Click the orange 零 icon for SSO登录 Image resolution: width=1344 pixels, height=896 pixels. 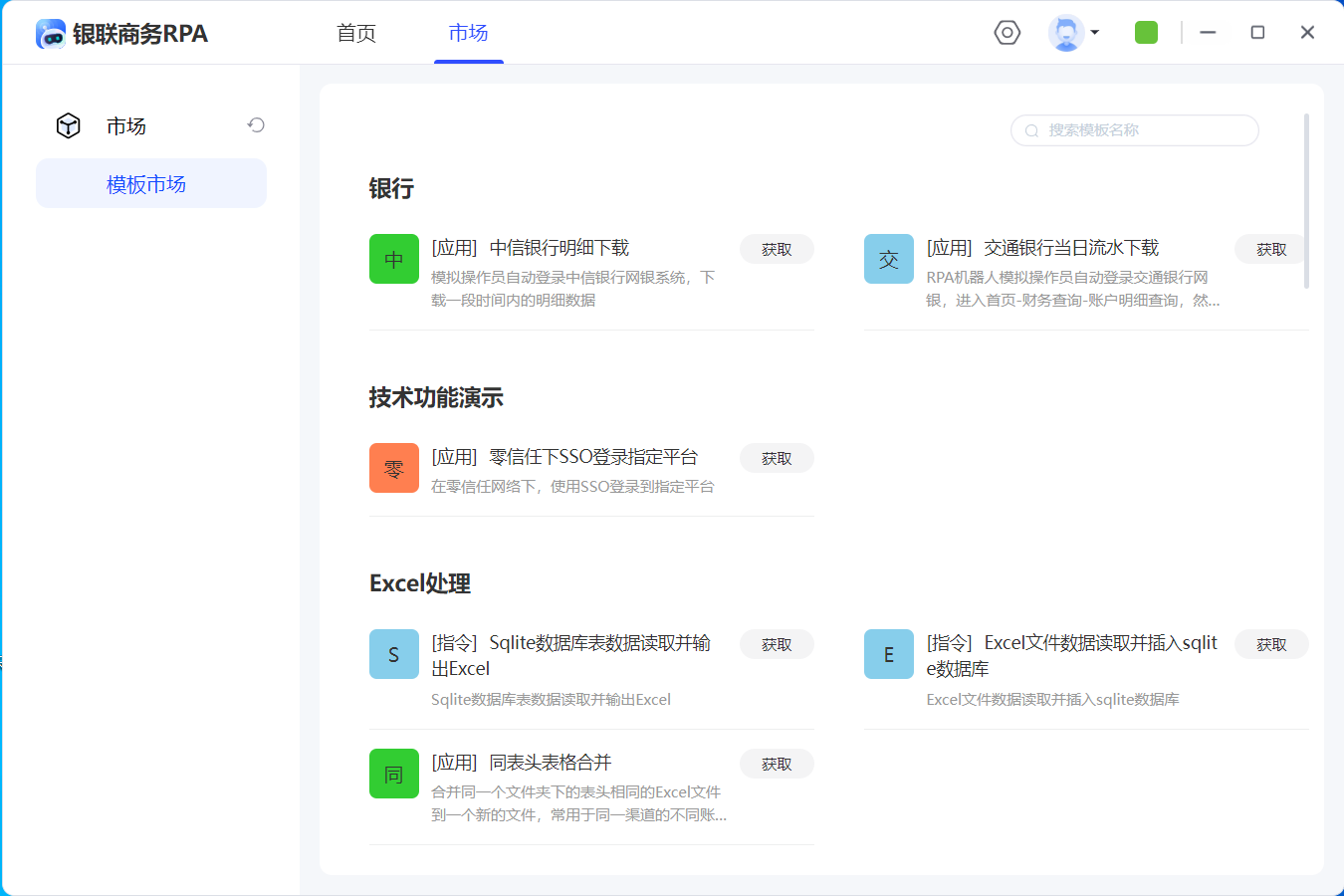394,468
